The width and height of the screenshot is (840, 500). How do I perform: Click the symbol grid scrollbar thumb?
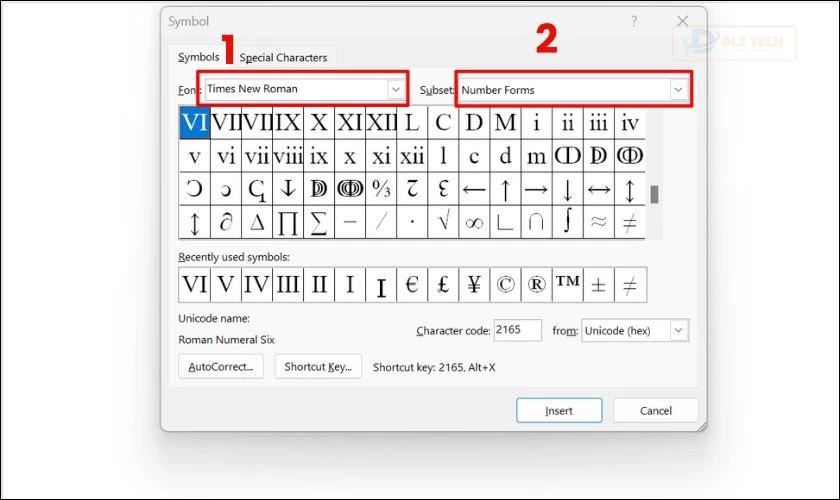click(x=654, y=194)
